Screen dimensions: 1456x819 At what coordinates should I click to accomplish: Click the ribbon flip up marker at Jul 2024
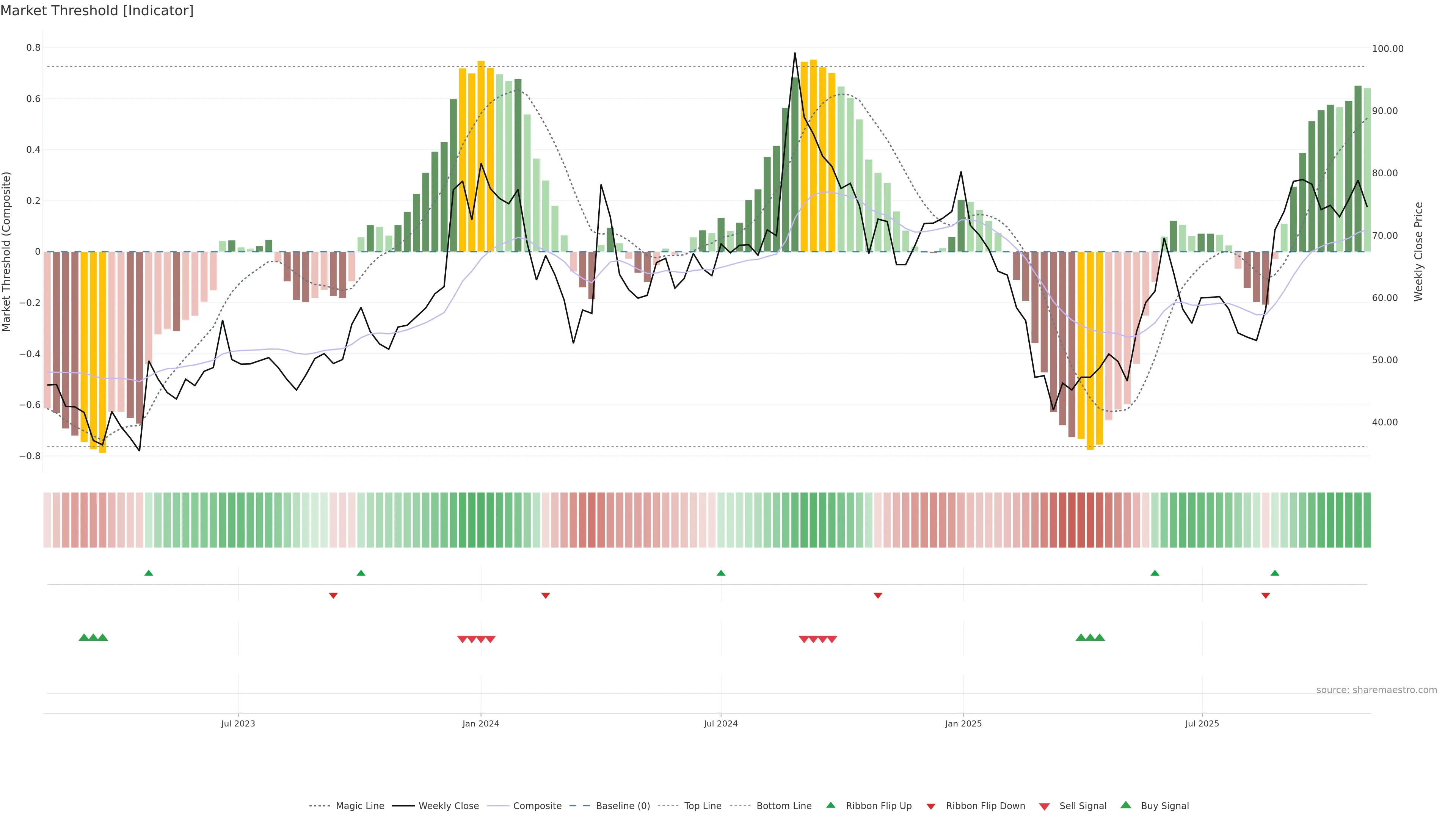pos(721,573)
